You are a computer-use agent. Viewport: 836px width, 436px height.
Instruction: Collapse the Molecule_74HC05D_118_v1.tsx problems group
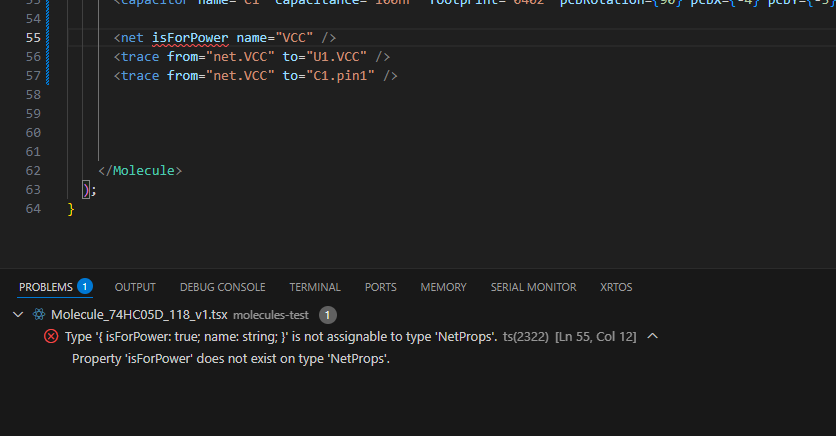(x=17, y=314)
